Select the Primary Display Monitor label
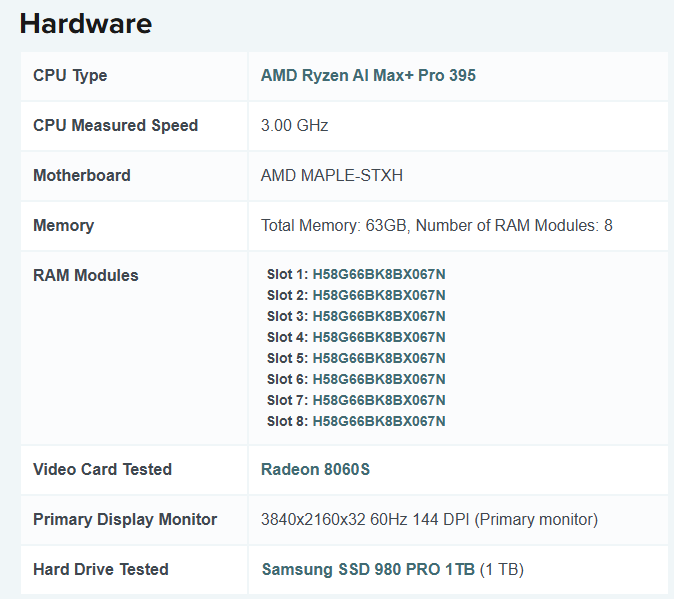This screenshot has width=674, height=599. [125, 520]
